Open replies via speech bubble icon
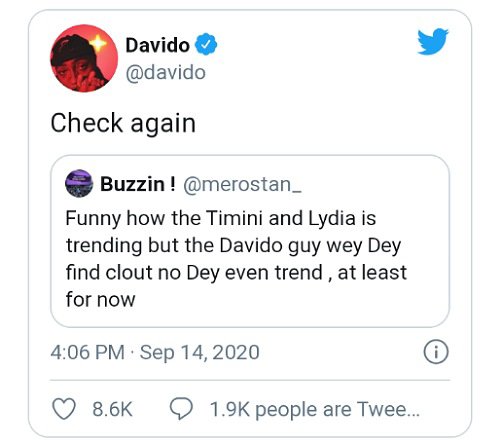The height and width of the screenshot is (444, 500). tap(181, 408)
